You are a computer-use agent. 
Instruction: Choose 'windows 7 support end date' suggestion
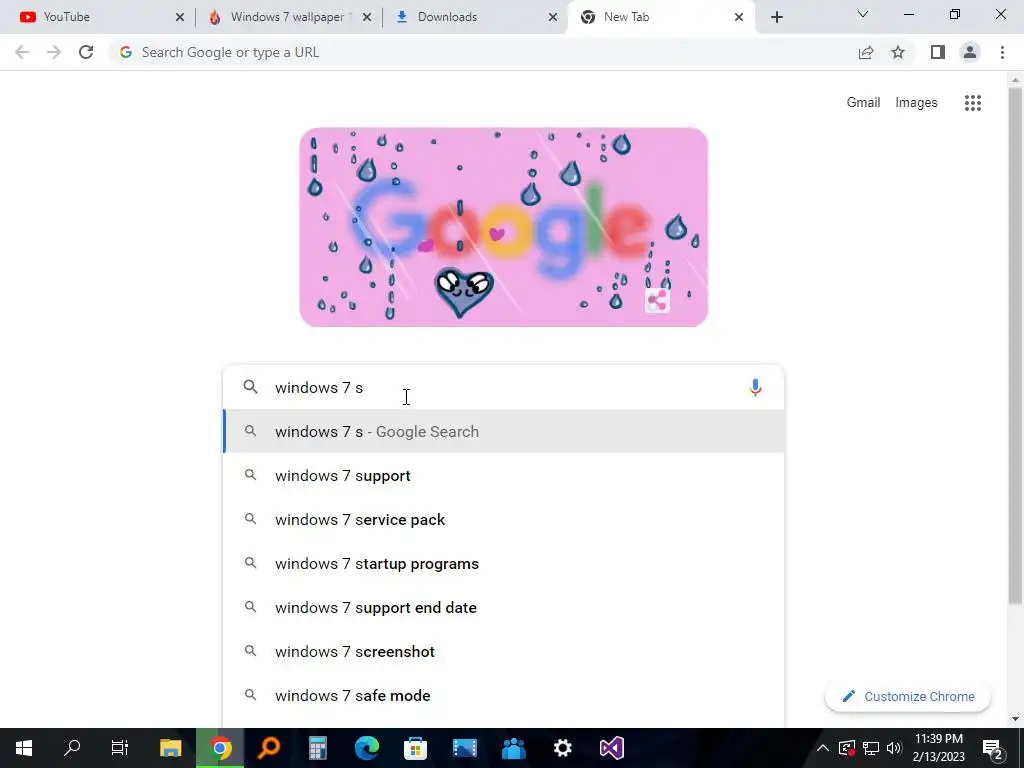tap(504, 607)
